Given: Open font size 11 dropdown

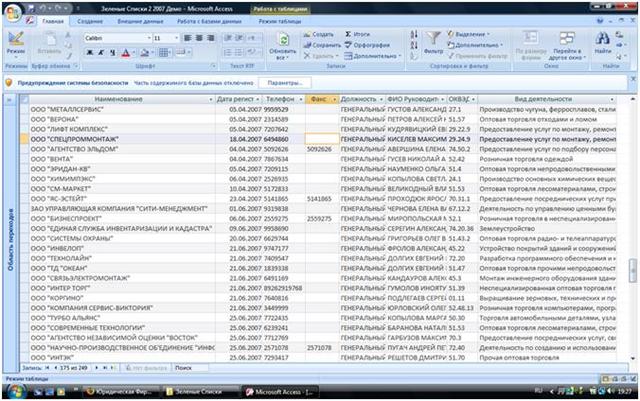Looking at the screenshot, I should click(x=176, y=38).
